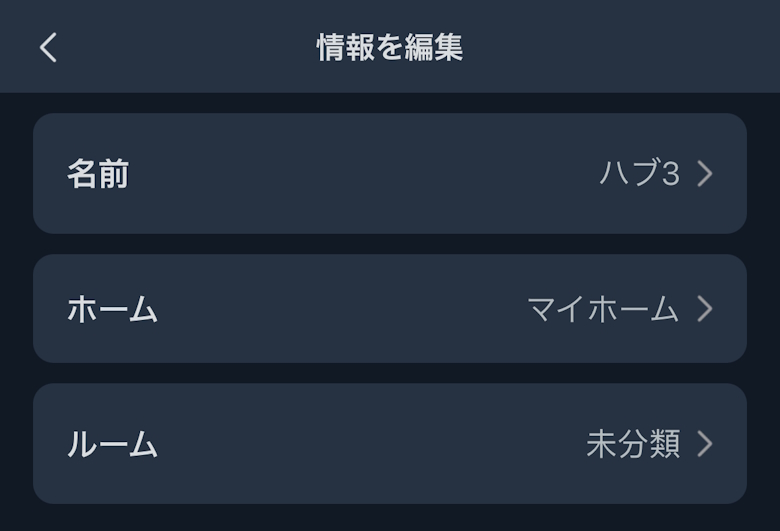
Task: Click the gap between header and 名前 card
Action: point(390,103)
